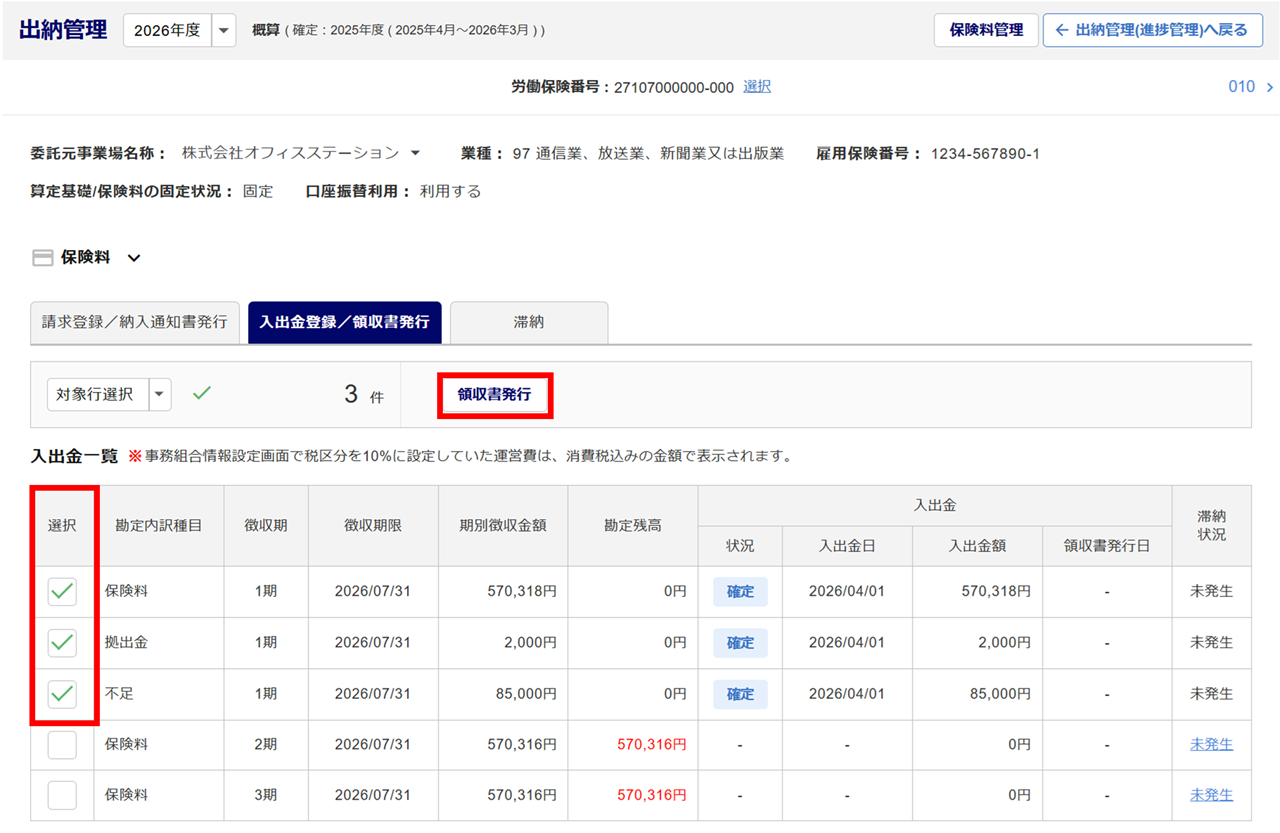Select the 入出金登録／領収書発行 tab

pos(345,323)
